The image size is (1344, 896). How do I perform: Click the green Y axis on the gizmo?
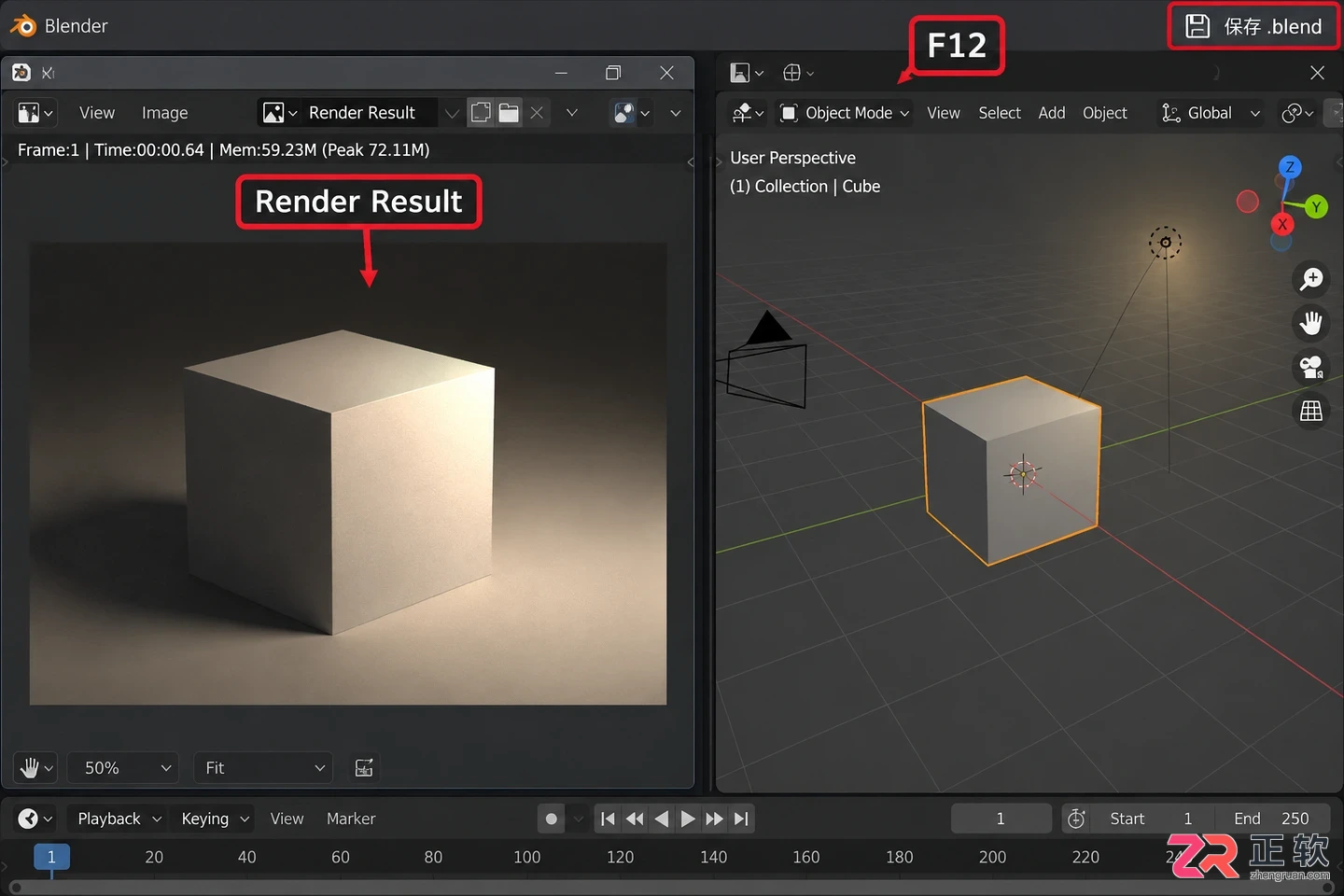[x=1316, y=207]
